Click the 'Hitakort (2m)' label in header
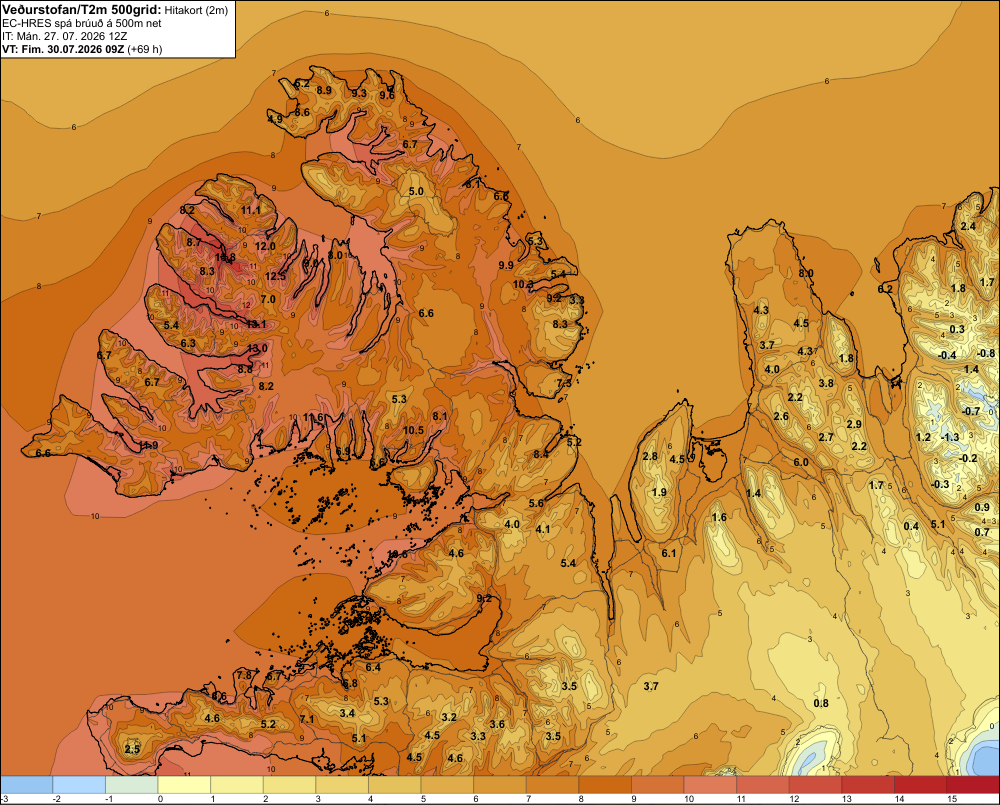The height and width of the screenshot is (805, 1000). point(196,10)
